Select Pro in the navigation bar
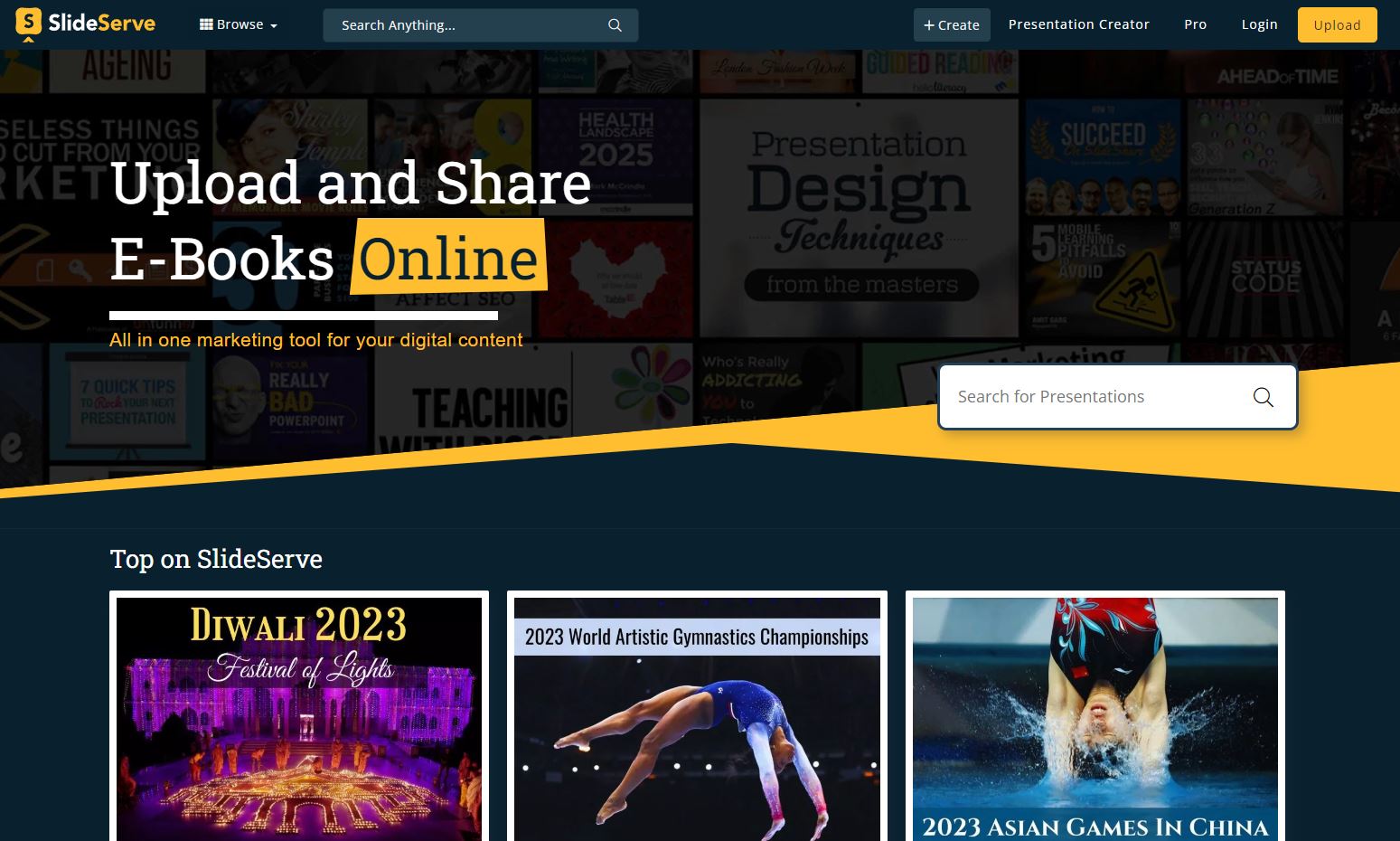Image resolution: width=1400 pixels, height=841 pixels. point(1195,24)
